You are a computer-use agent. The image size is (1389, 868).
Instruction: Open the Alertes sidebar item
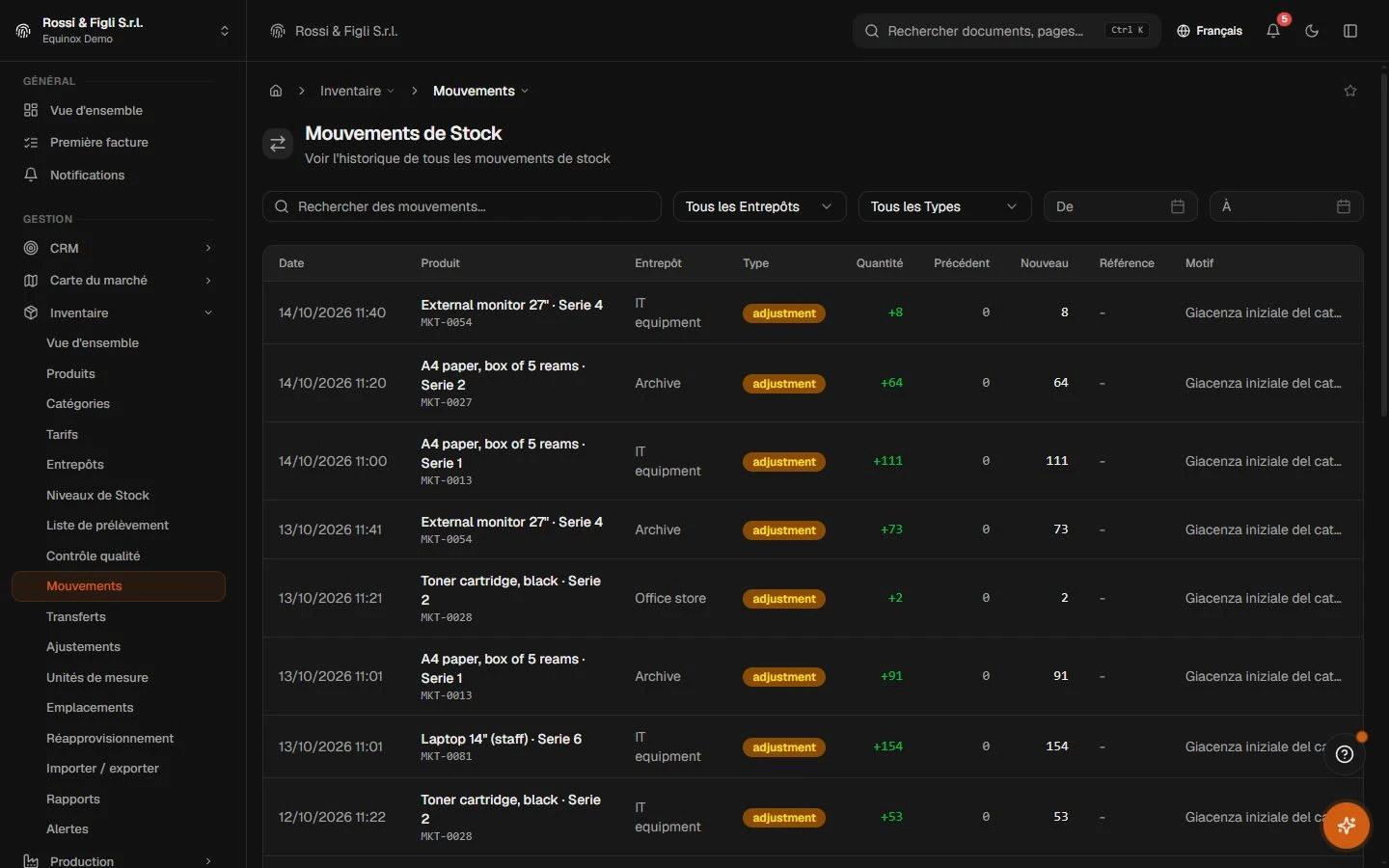(68, 828)
